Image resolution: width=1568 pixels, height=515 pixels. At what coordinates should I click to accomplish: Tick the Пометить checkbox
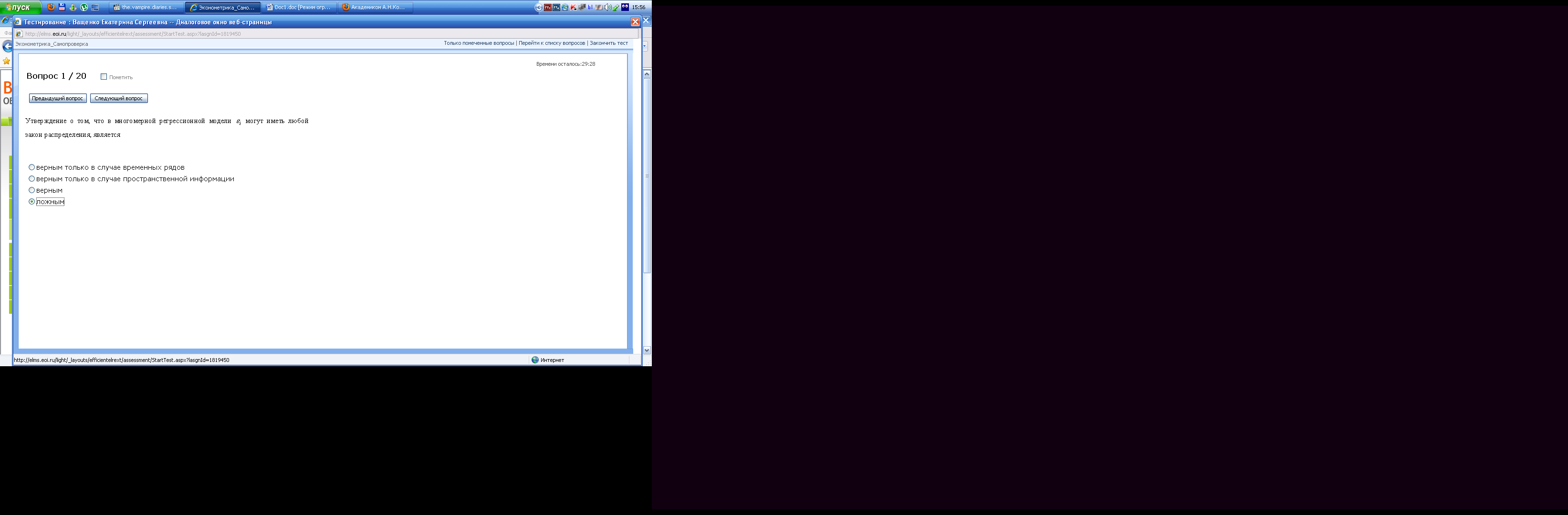(x=104, y=77)
